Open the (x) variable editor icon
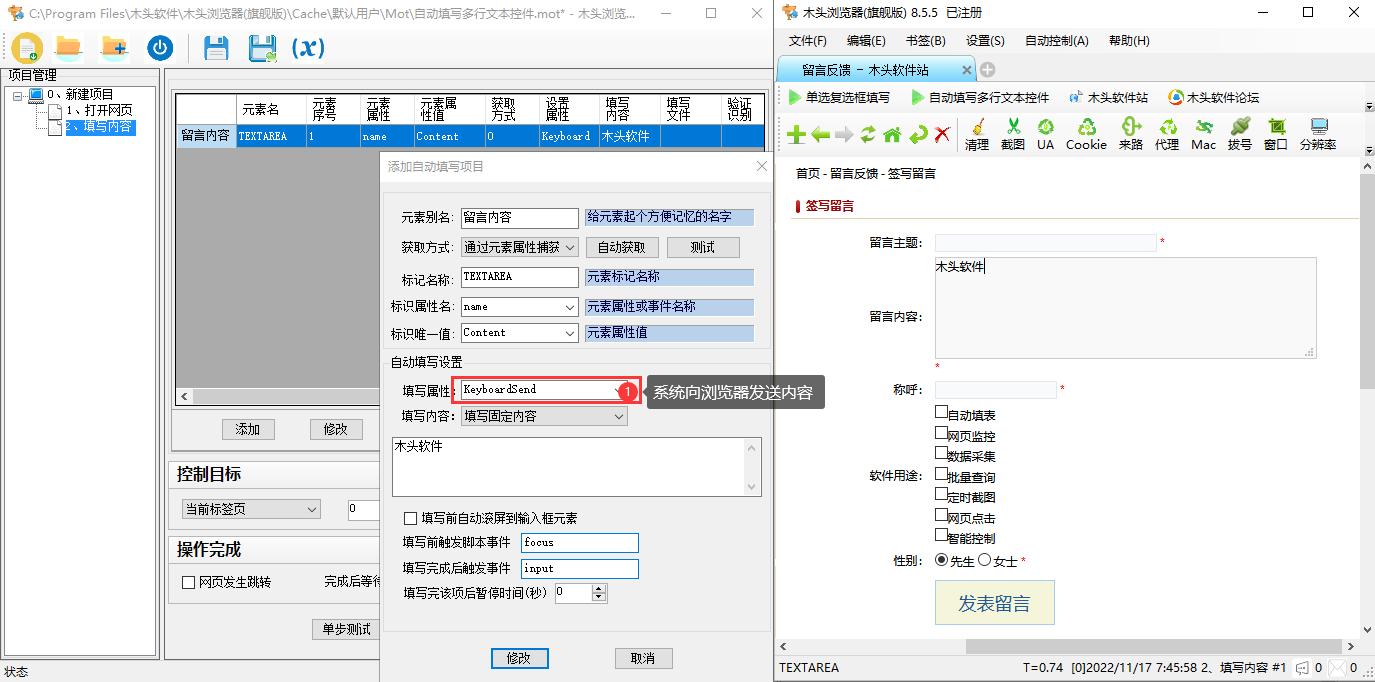This screenshot has width=1375, height=682. [x=307, y=47]
